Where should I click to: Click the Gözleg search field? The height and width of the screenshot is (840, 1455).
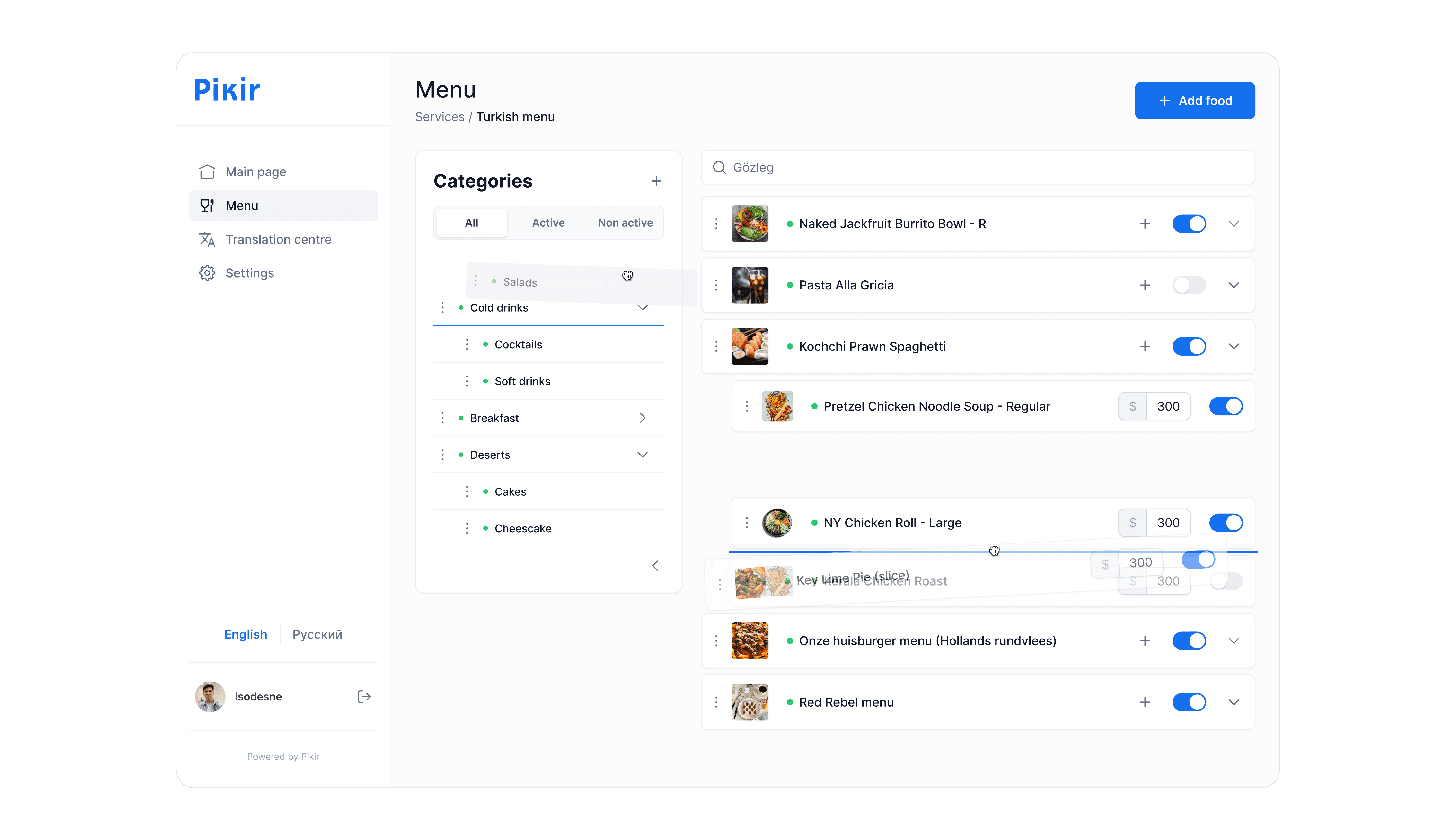point(977,167)
